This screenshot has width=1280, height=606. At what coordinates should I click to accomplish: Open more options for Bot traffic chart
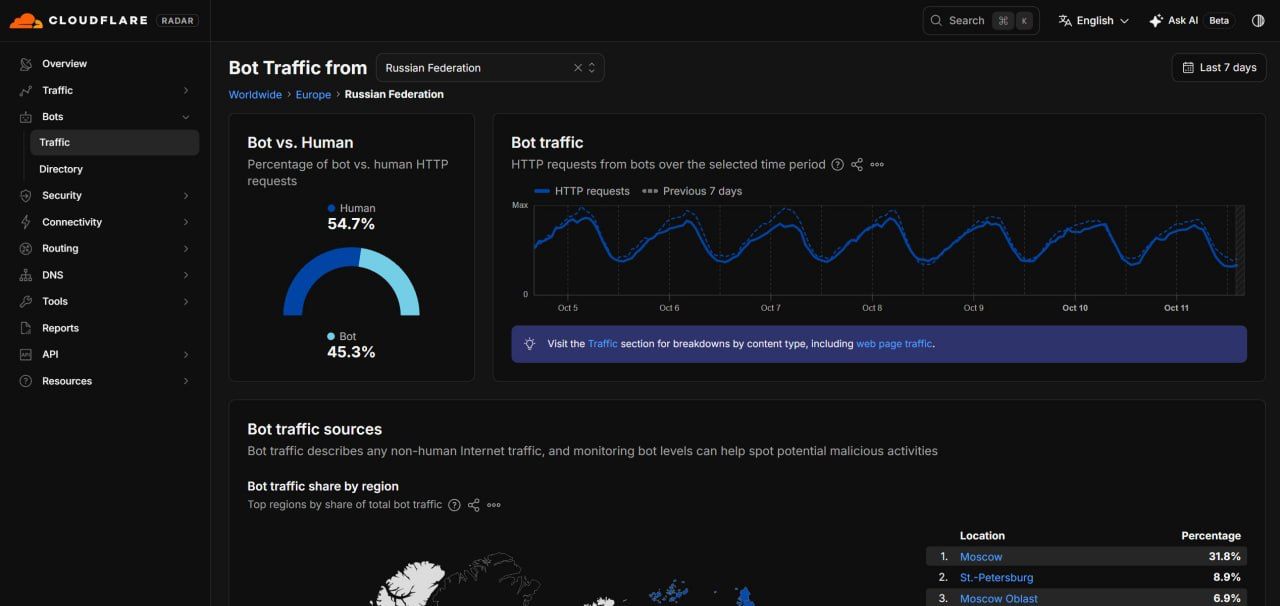(877, 165)
